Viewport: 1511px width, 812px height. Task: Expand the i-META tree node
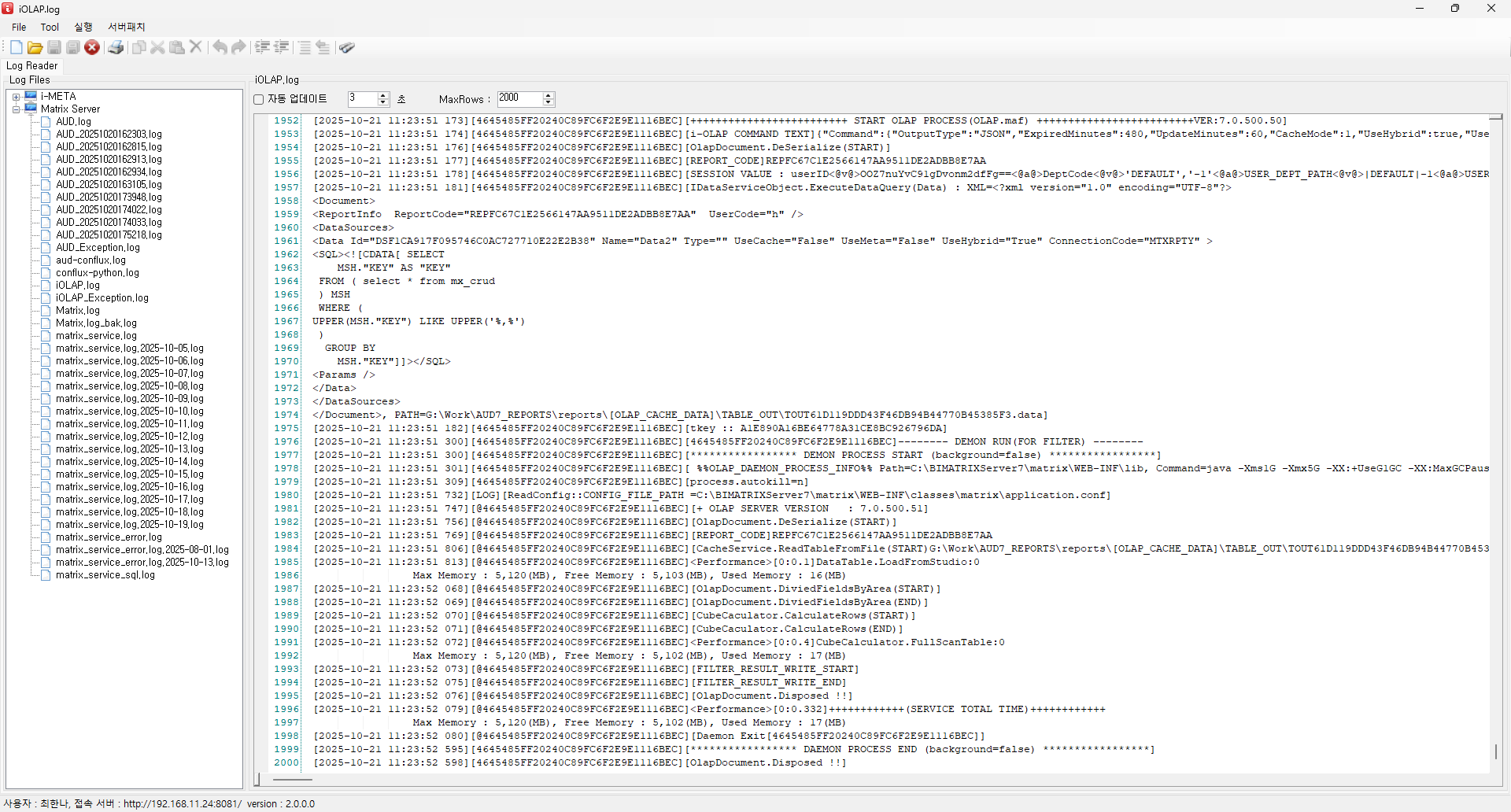16,97
